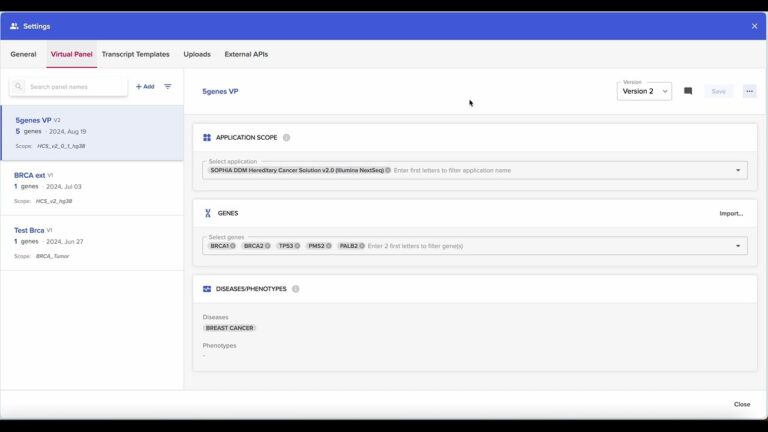768x432 pixels.
Task: Switch to the General tab
Action: coord(23,54)
